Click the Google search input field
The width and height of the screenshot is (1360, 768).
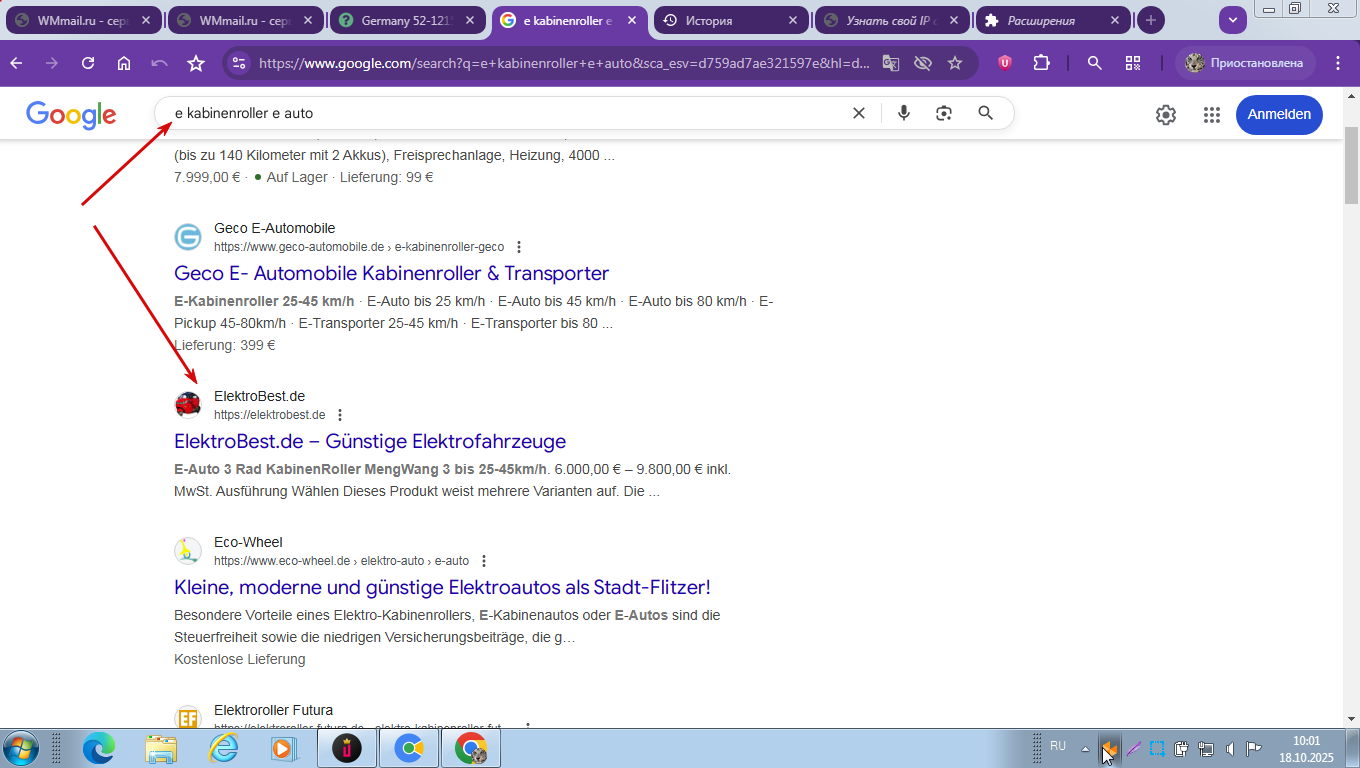[x=504, y=113]
